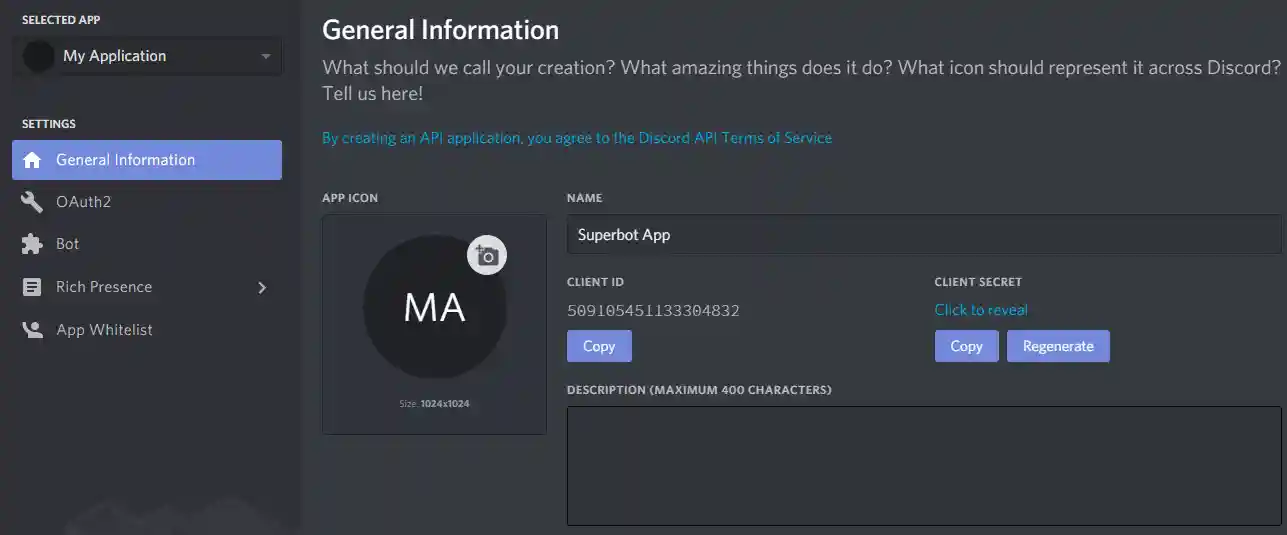Click the wrench icon for OAuth2
The width and height of the screenshot is (1287, 535).
click(33, 202)
